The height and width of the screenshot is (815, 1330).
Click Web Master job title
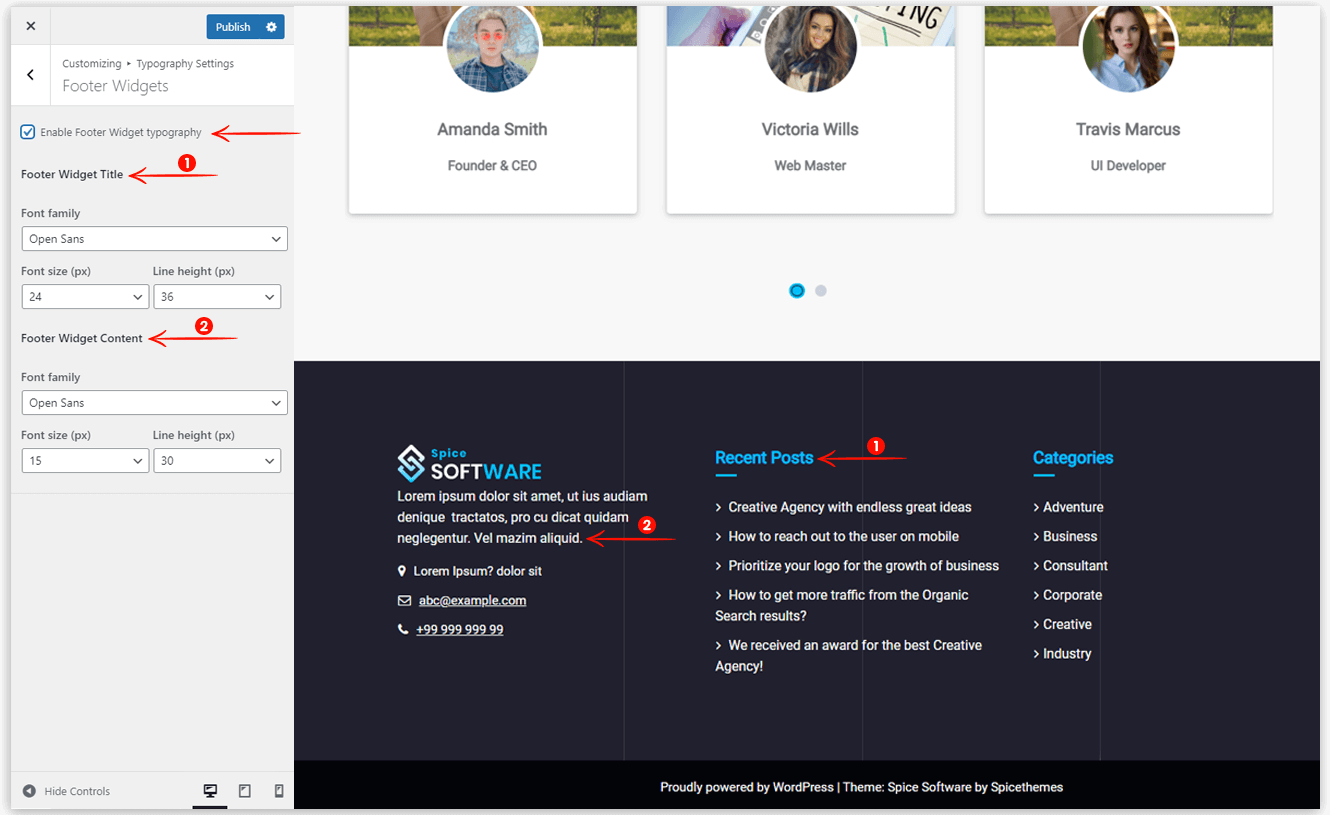point(810,166)
